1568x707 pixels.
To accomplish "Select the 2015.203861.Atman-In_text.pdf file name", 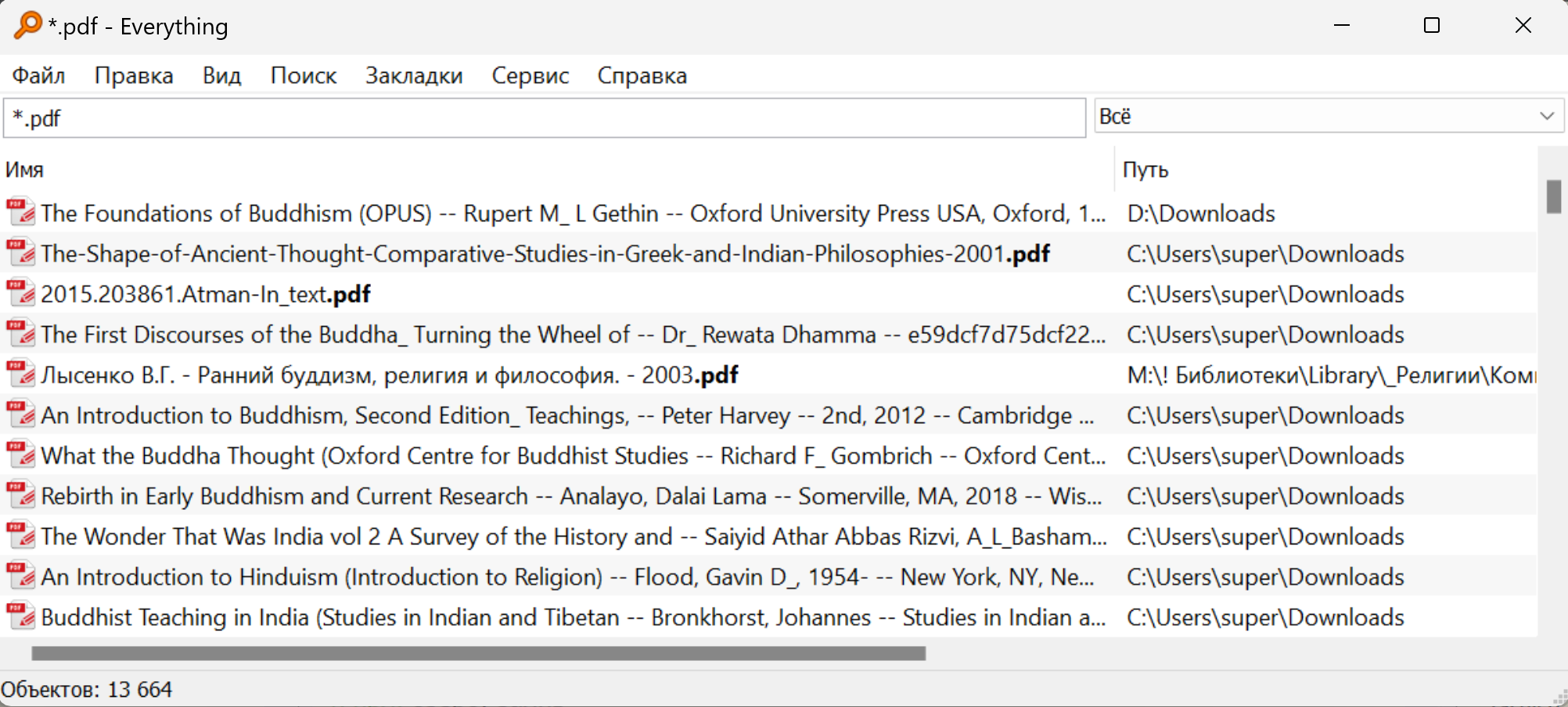I will click(x=206, y=295).
